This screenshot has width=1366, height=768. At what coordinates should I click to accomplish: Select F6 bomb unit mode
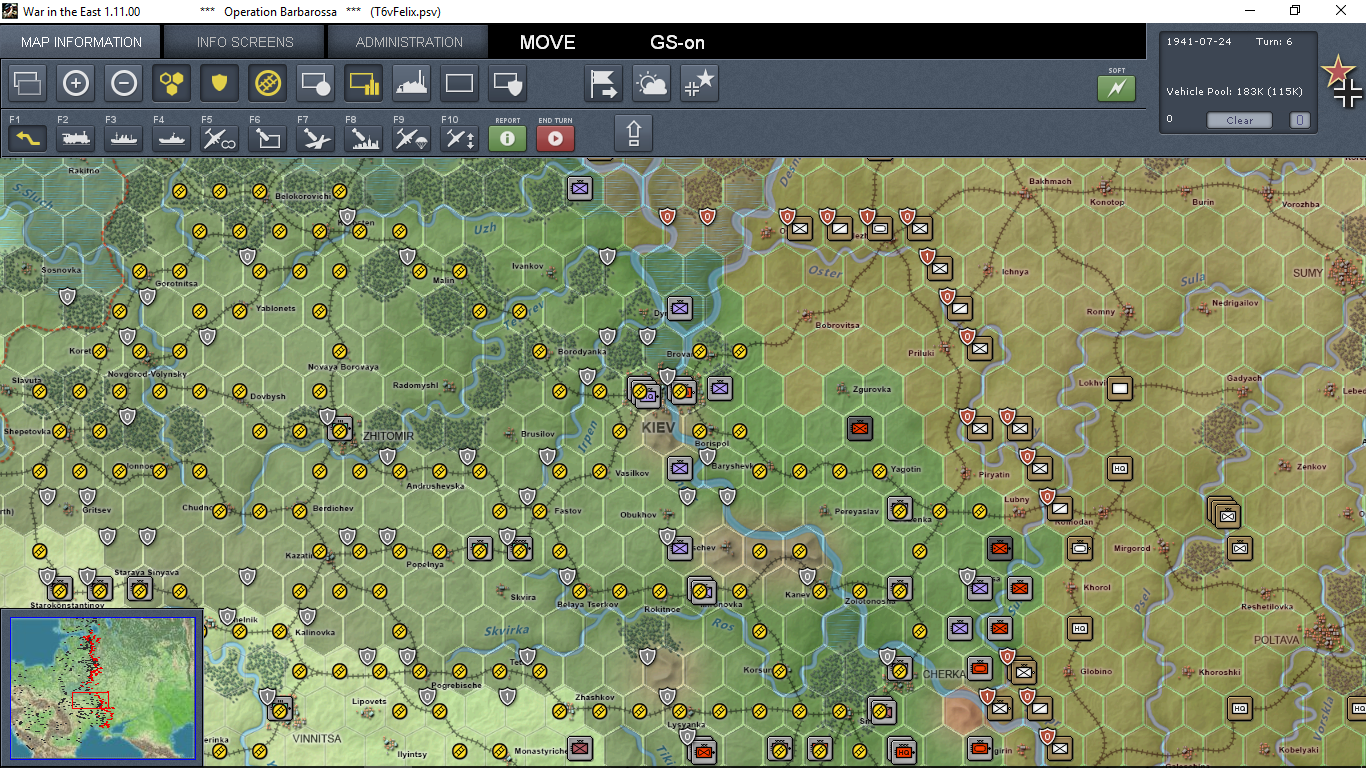click(267, 138)
